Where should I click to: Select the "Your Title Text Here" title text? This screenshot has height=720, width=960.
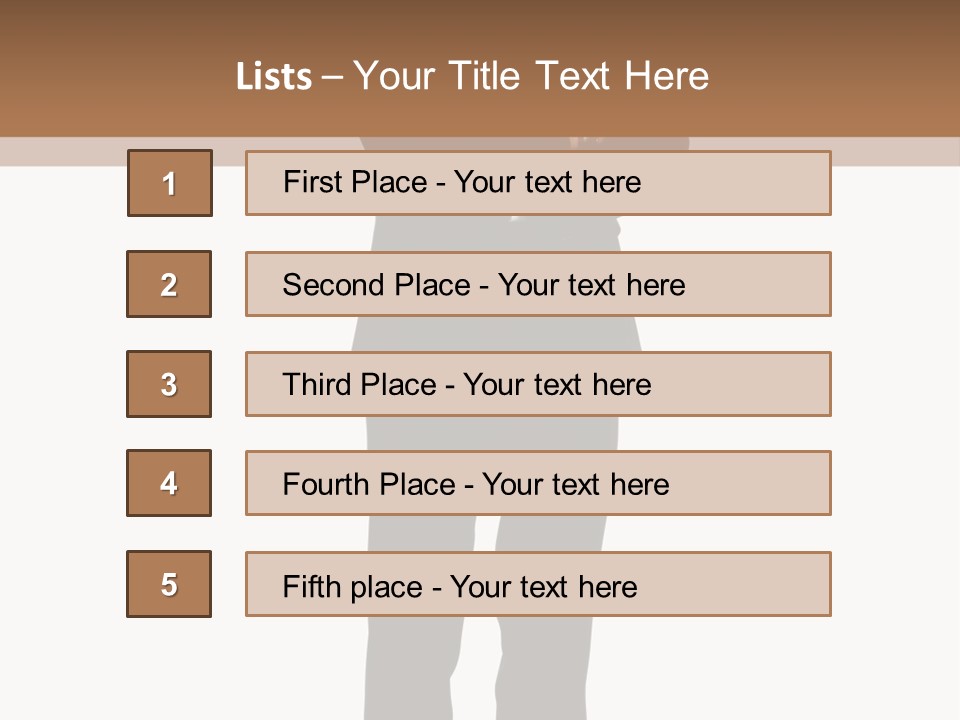tap(531, 76)
